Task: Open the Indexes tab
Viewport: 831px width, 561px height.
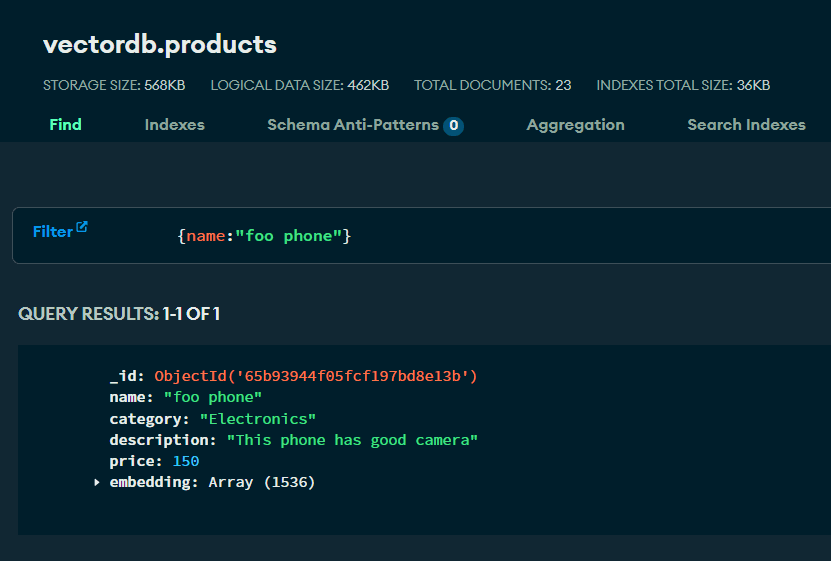Action: [174, 125]
